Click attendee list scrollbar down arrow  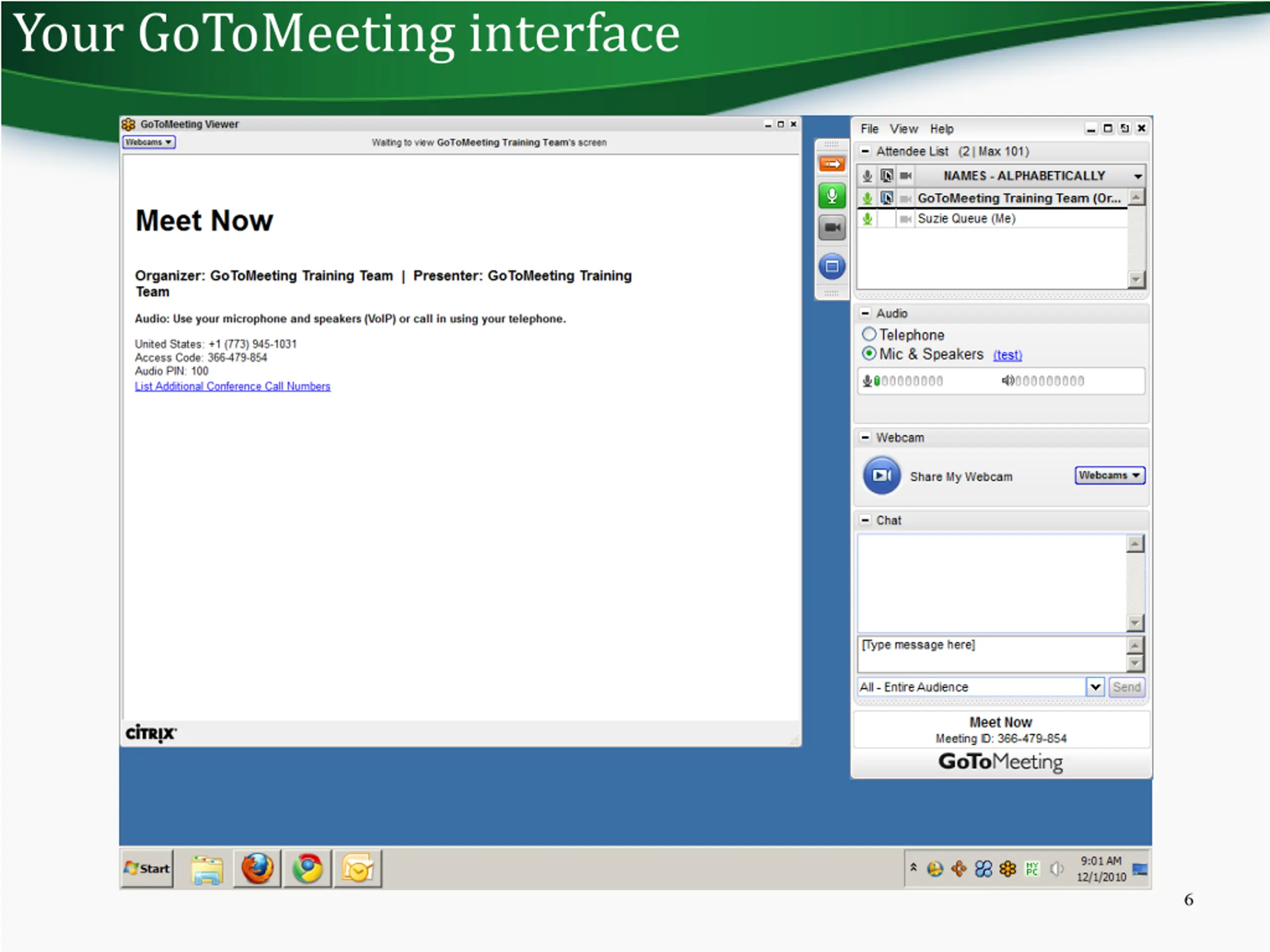1136,280
